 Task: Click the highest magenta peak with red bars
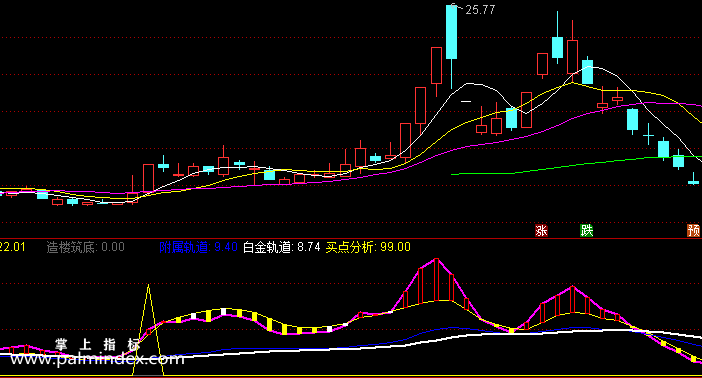[436, 260]
